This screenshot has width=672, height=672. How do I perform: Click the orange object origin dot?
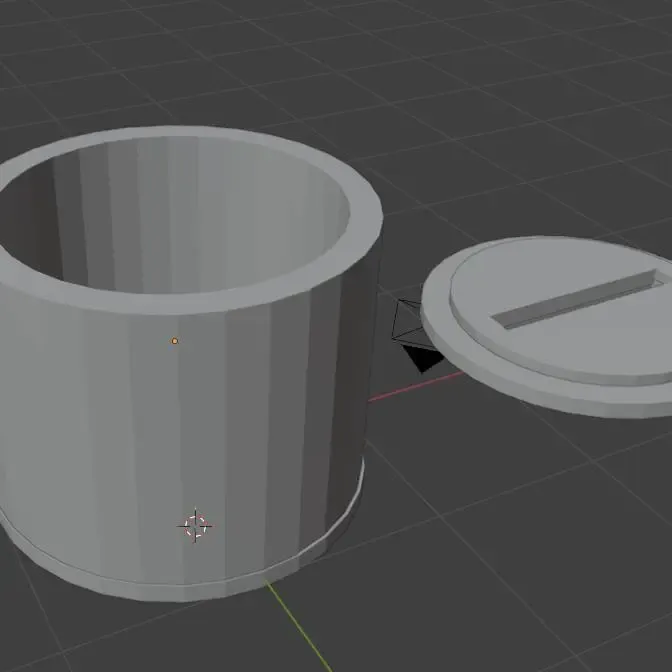pyautogui.click(x=174, y=341)
